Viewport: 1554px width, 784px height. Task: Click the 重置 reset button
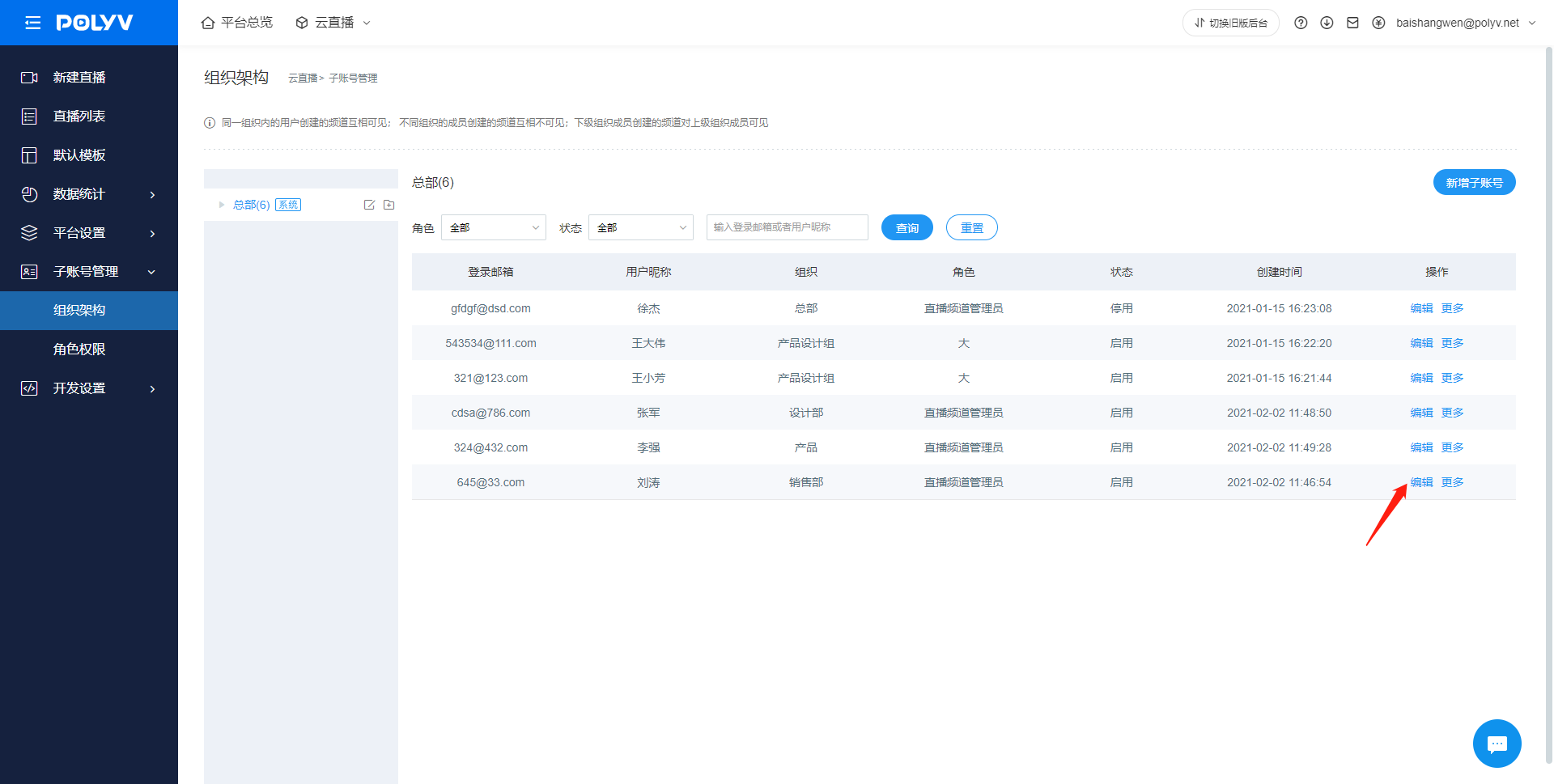click(x=972, y=227)
